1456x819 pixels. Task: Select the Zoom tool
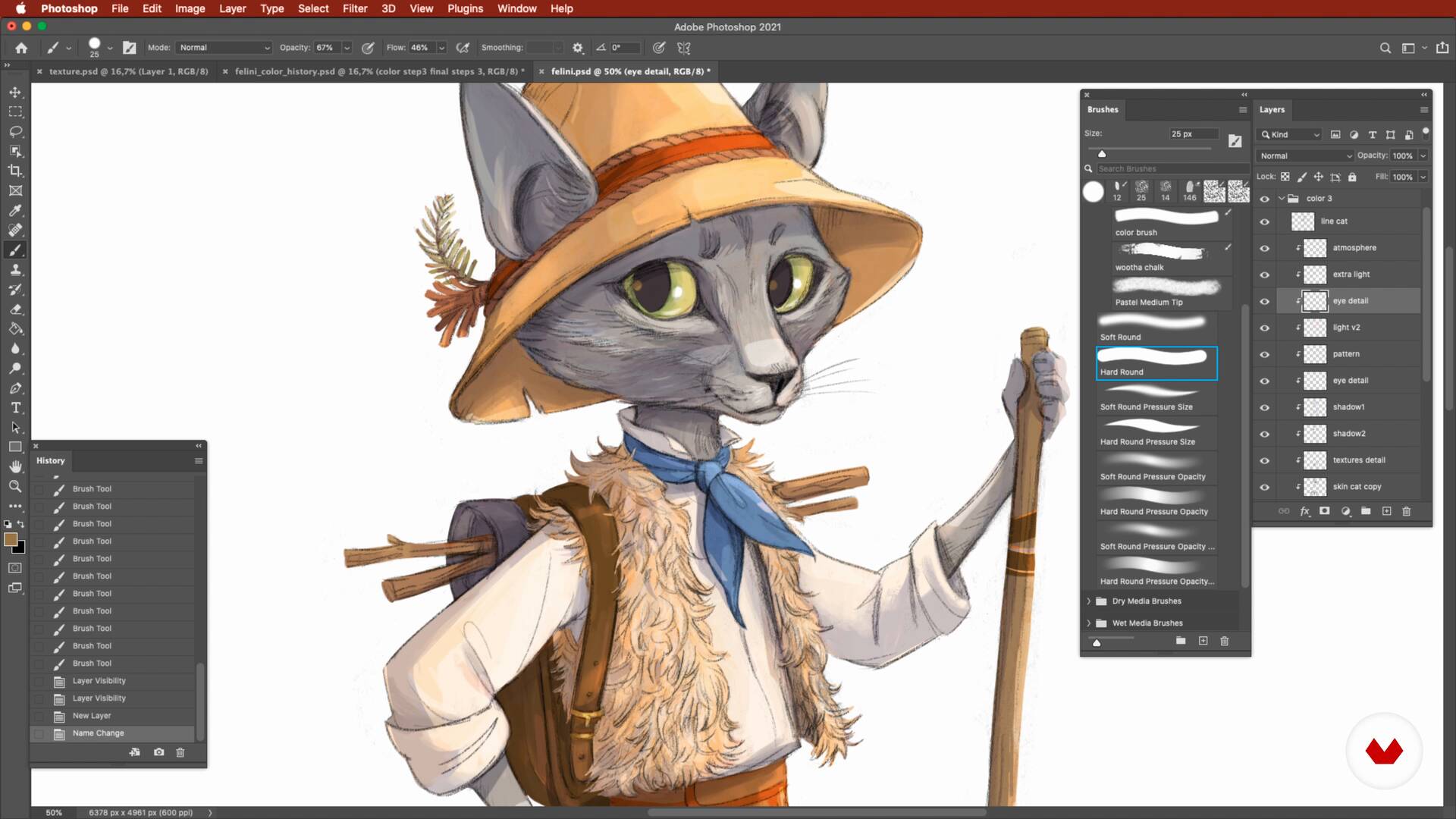15,487
